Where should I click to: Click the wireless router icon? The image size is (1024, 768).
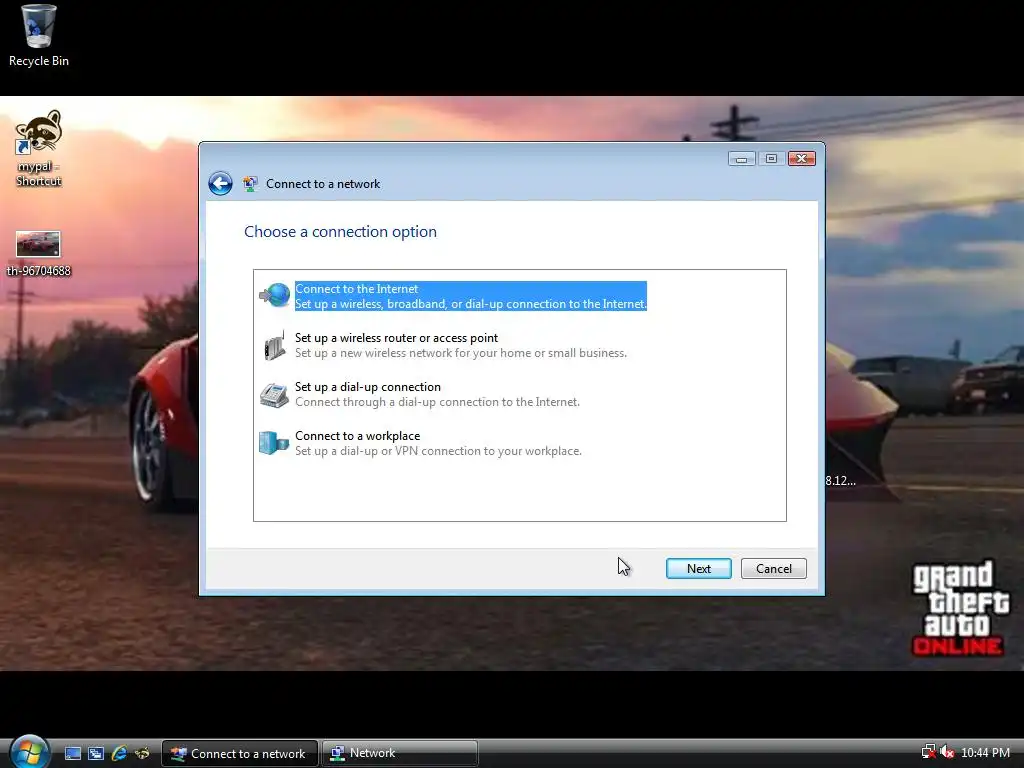pyautogui.click(x=274, y=345)
